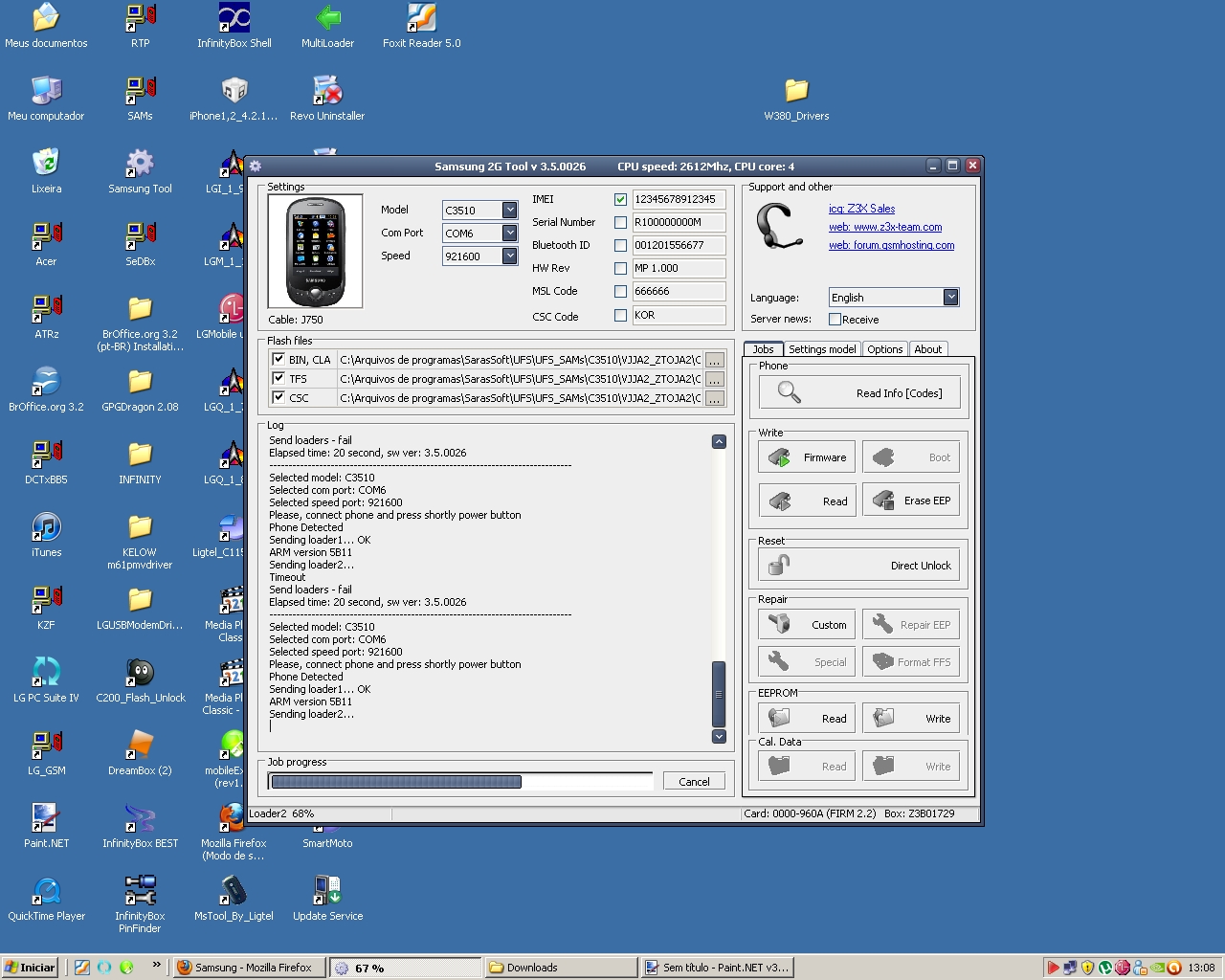Toggle the IMEI checkbox
Screen dimensions: 1225x980
pyautogui.click(x=620, y=199)
